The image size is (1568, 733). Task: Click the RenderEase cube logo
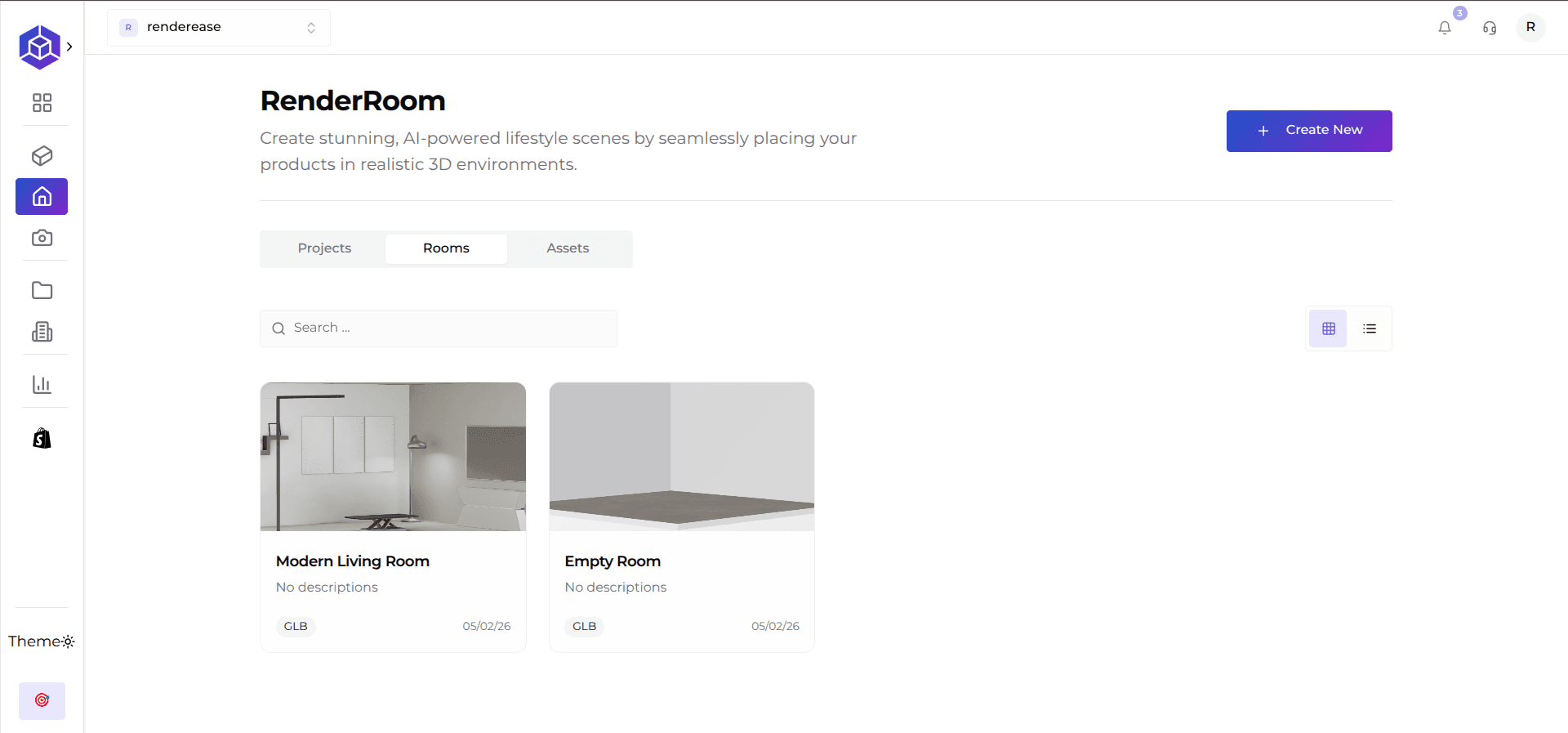(39, 47)
